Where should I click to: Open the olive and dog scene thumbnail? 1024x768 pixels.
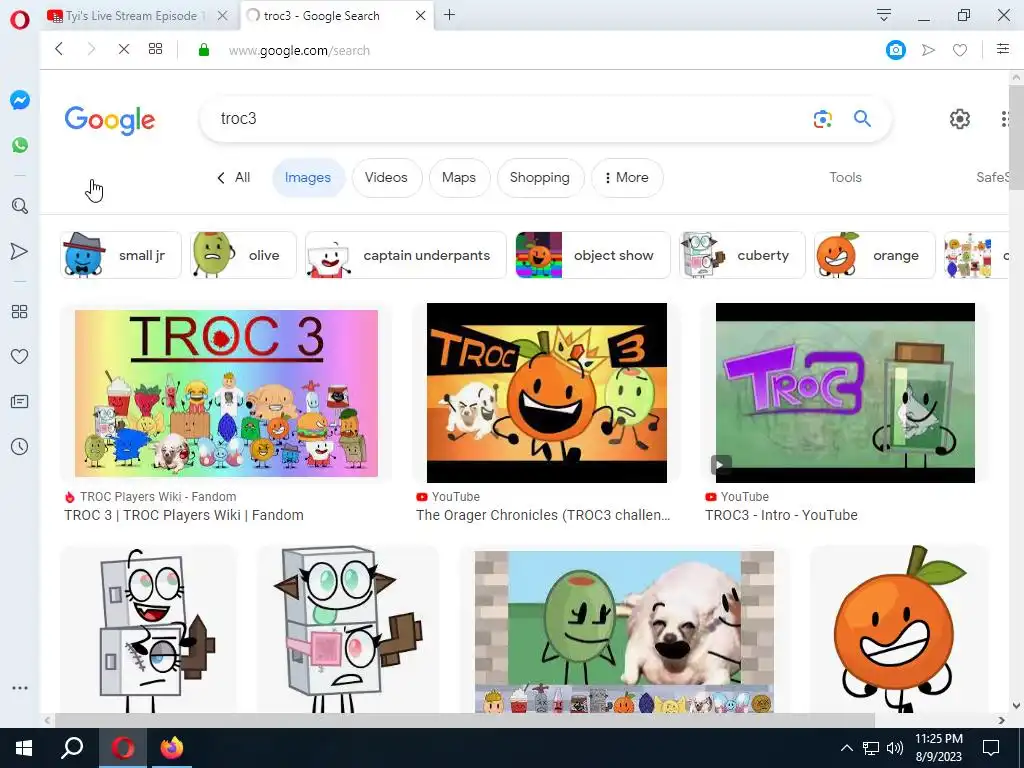coord(624,632)
